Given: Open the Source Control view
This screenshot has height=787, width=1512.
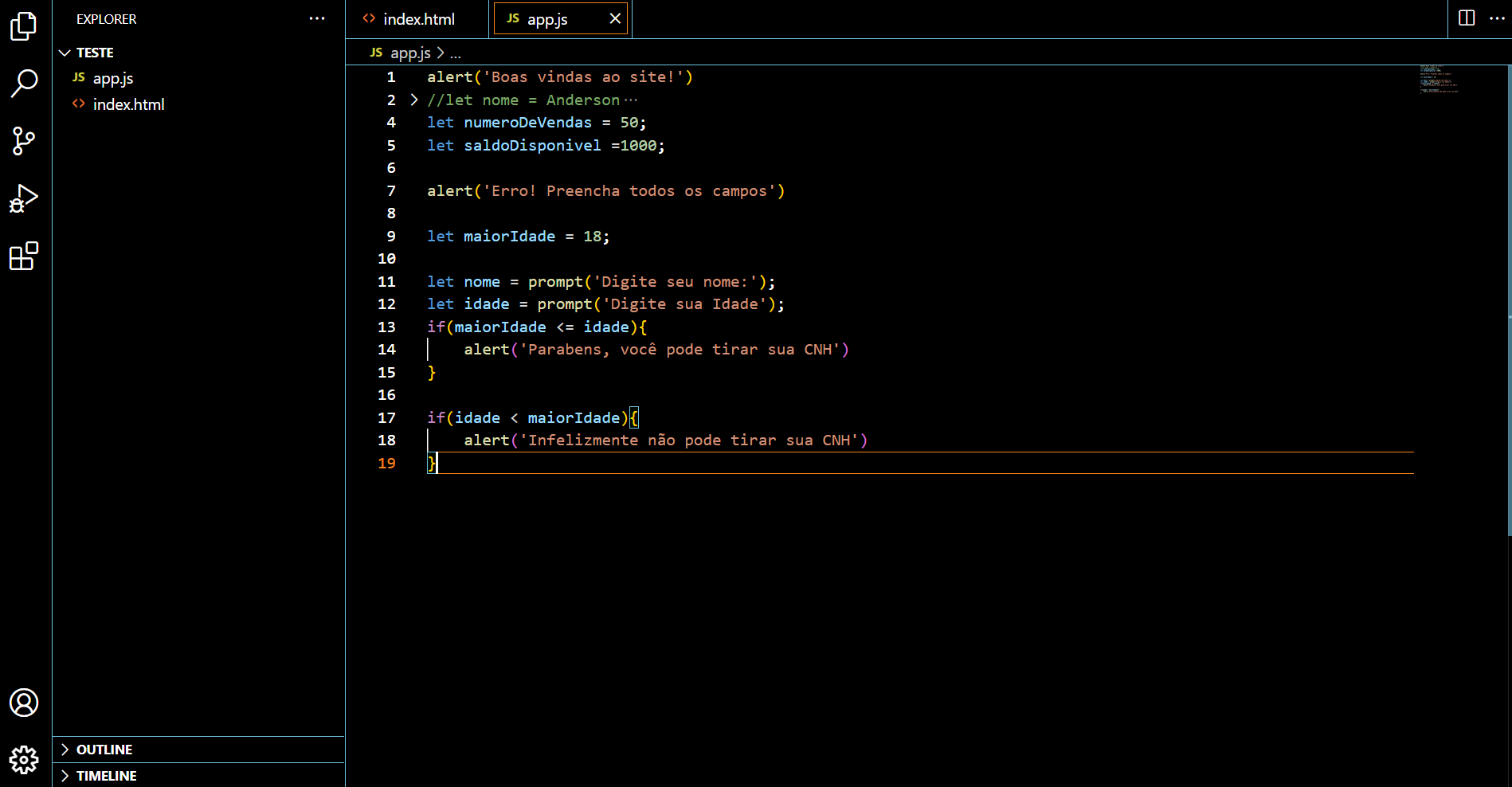Looking at the screenshot, I should pos(24,141).
